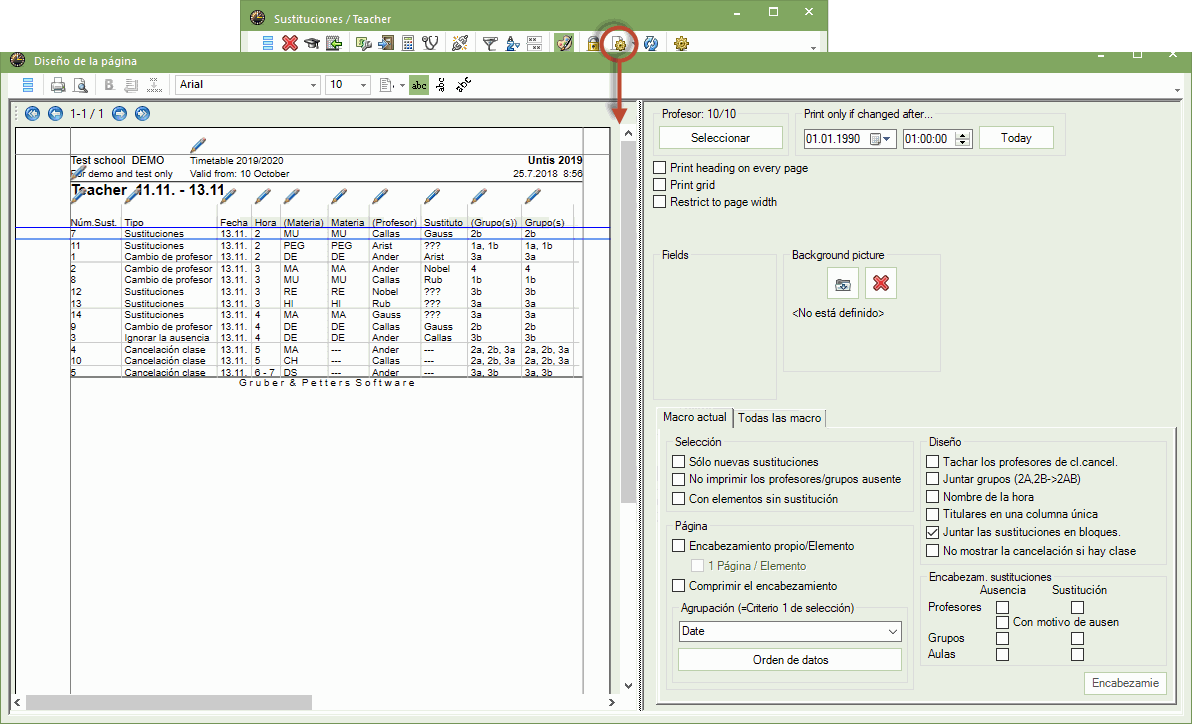
Task: Go to first page of preview
Action: point(32,113)
